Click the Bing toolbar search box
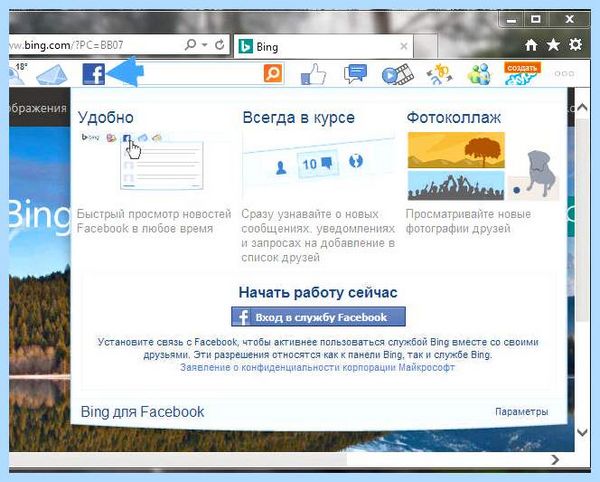 tap(203, 73)
